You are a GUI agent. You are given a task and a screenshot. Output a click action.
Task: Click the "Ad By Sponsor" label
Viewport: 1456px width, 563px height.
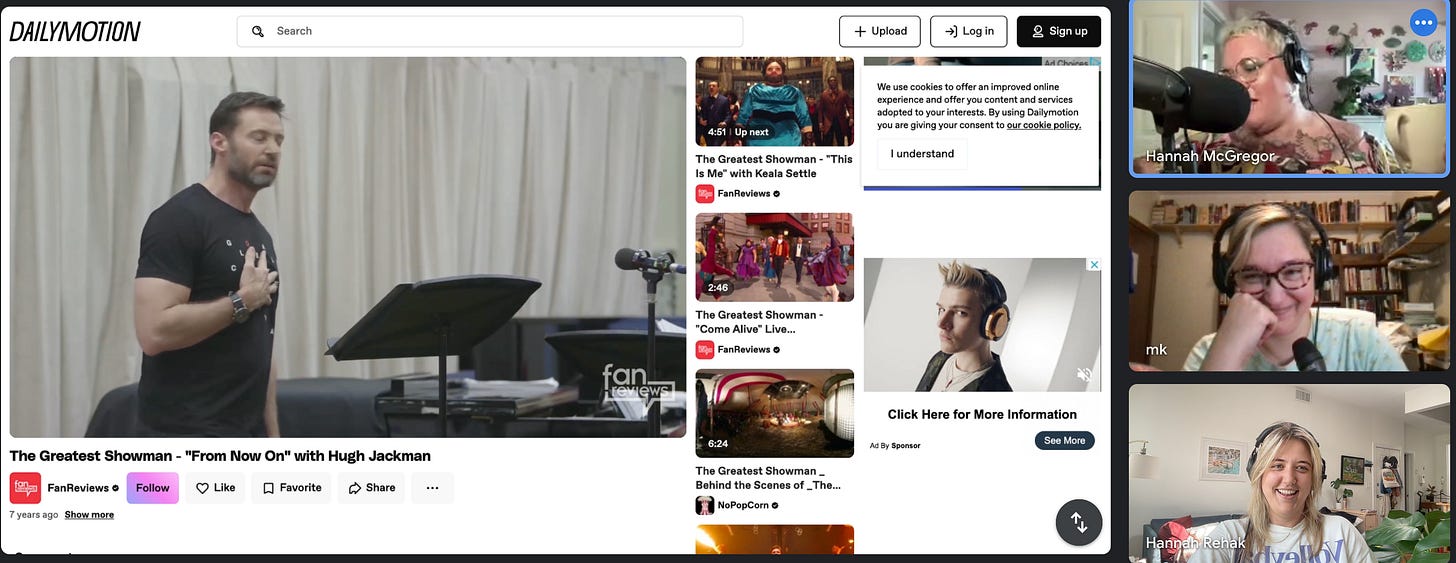895,446
